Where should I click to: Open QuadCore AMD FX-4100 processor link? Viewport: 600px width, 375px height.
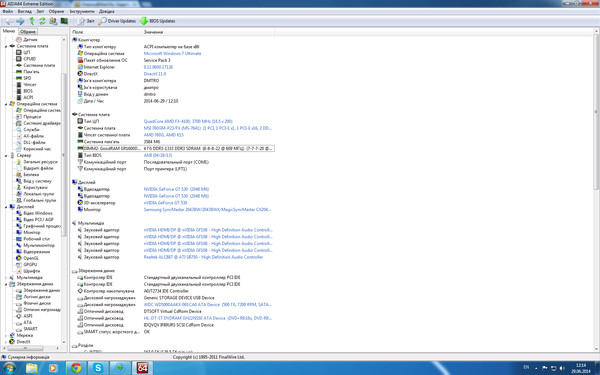[188, 121]
